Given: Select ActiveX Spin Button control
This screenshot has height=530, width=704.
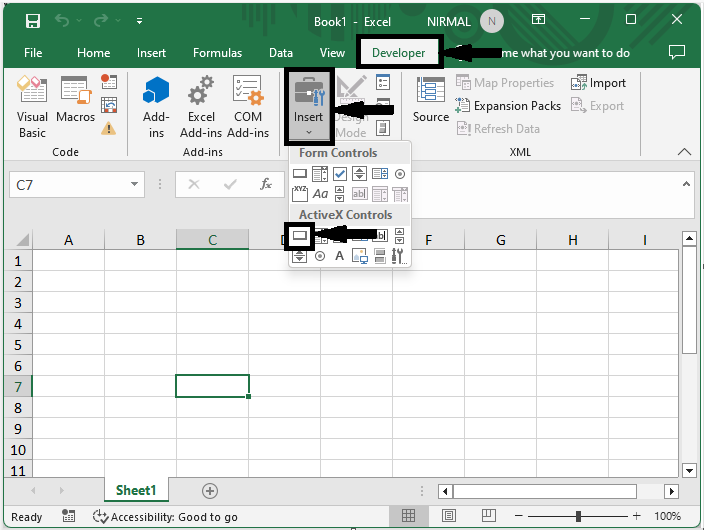Looking at the screenshot, I should [x=299, y=256].
